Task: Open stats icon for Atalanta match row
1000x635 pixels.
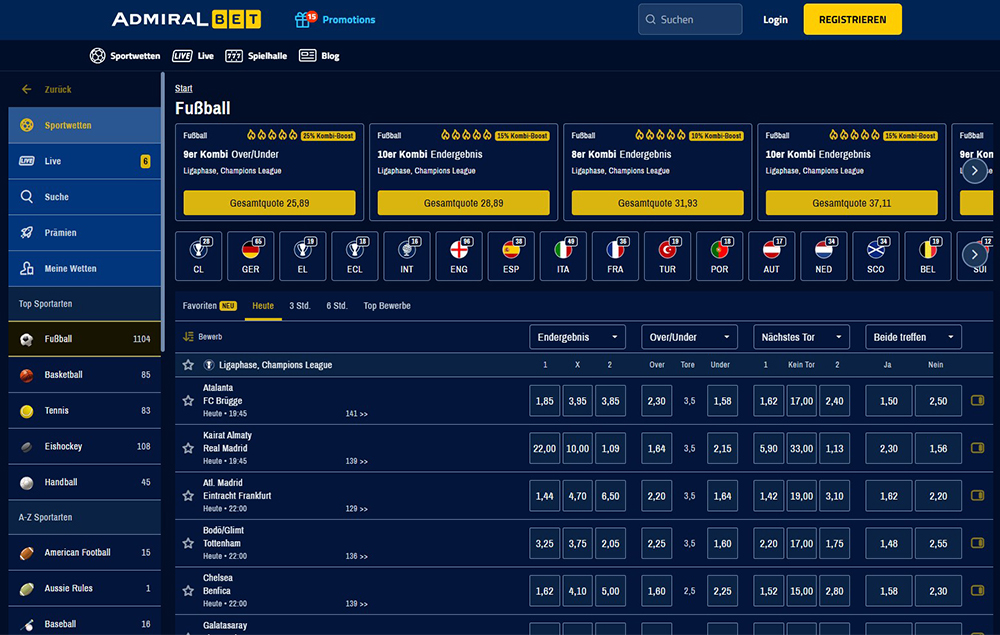Action: pos(978,400)
